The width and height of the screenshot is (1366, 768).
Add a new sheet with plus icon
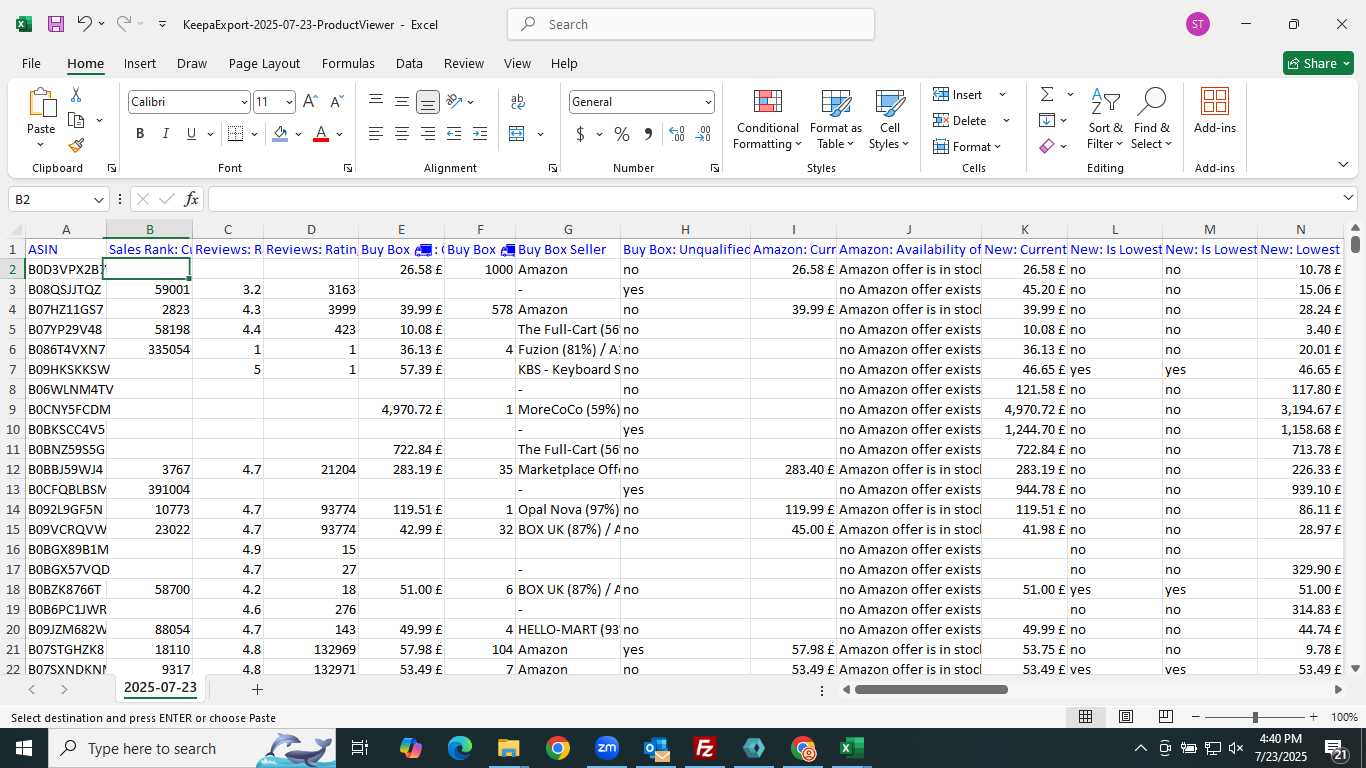pyautogui.click(x=257, y=689)
